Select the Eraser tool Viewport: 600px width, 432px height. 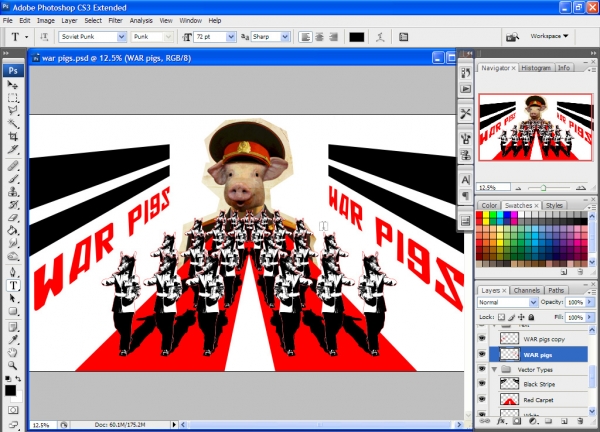tap(13, 217)
